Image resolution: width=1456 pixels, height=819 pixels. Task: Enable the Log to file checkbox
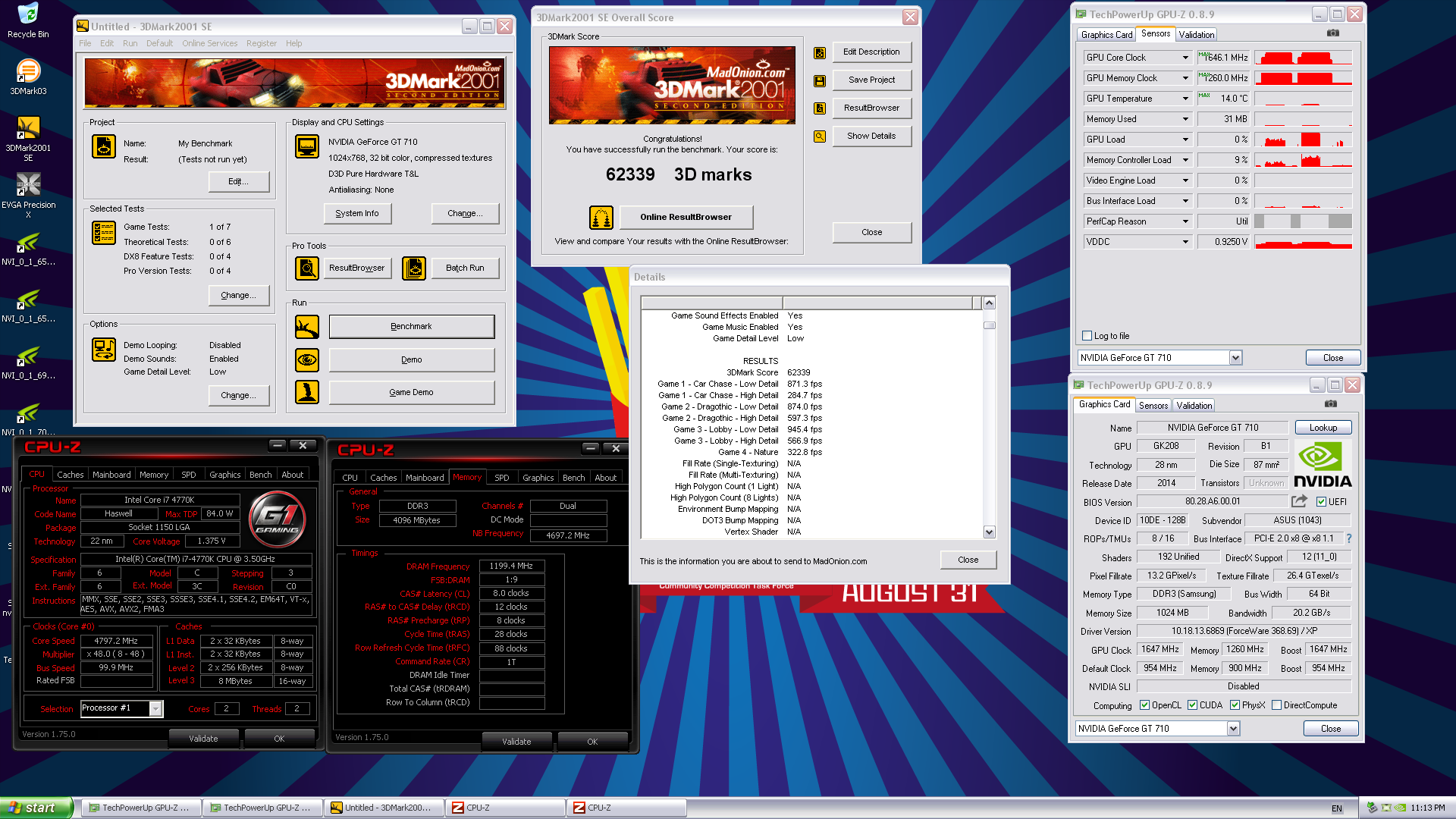point(1087,335)
